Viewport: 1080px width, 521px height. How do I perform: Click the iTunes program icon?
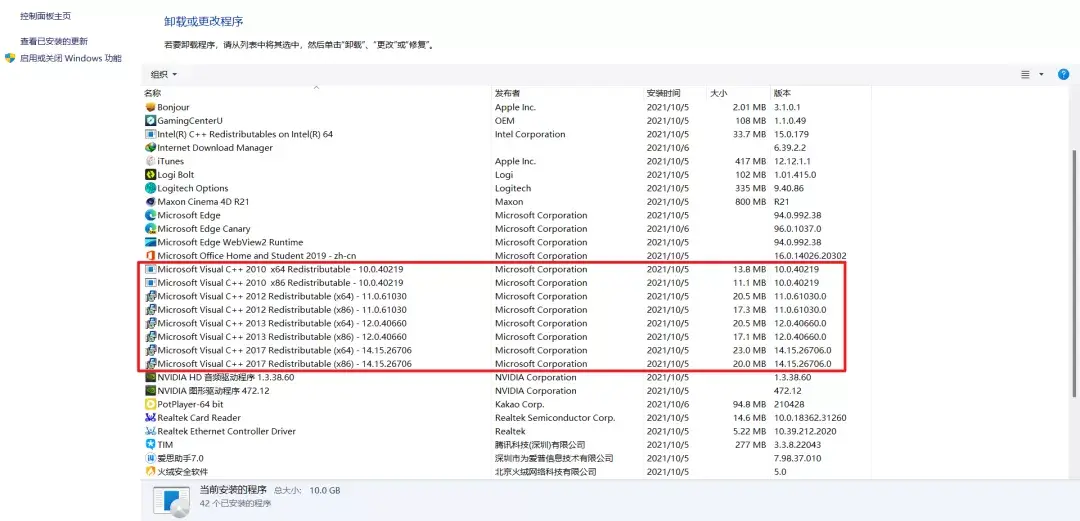[151, 161]
